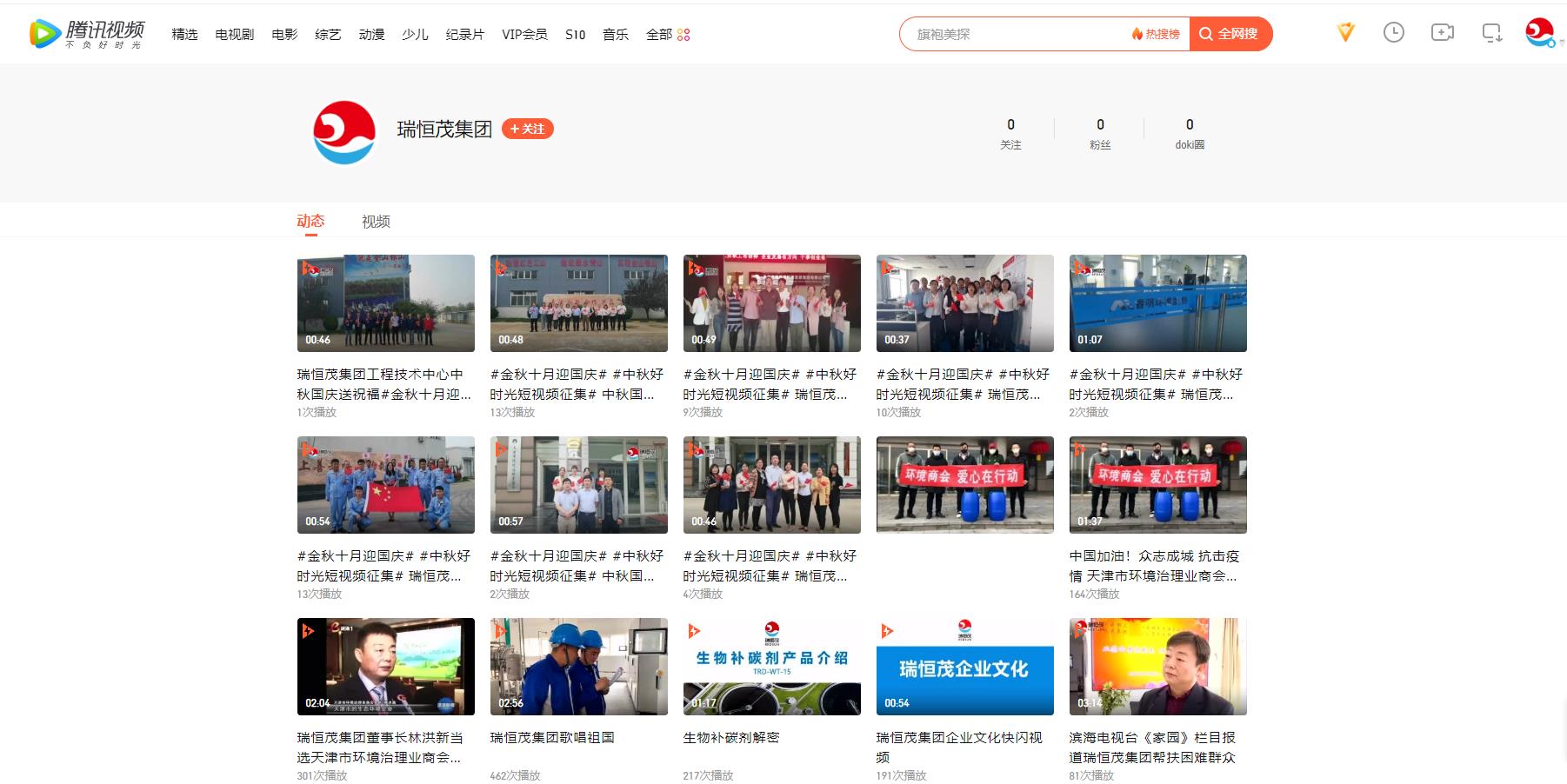Play the 02:04 chairman interview thumbnail
The height and width of the screenshot is (784, 1567).
click(386, 667)
